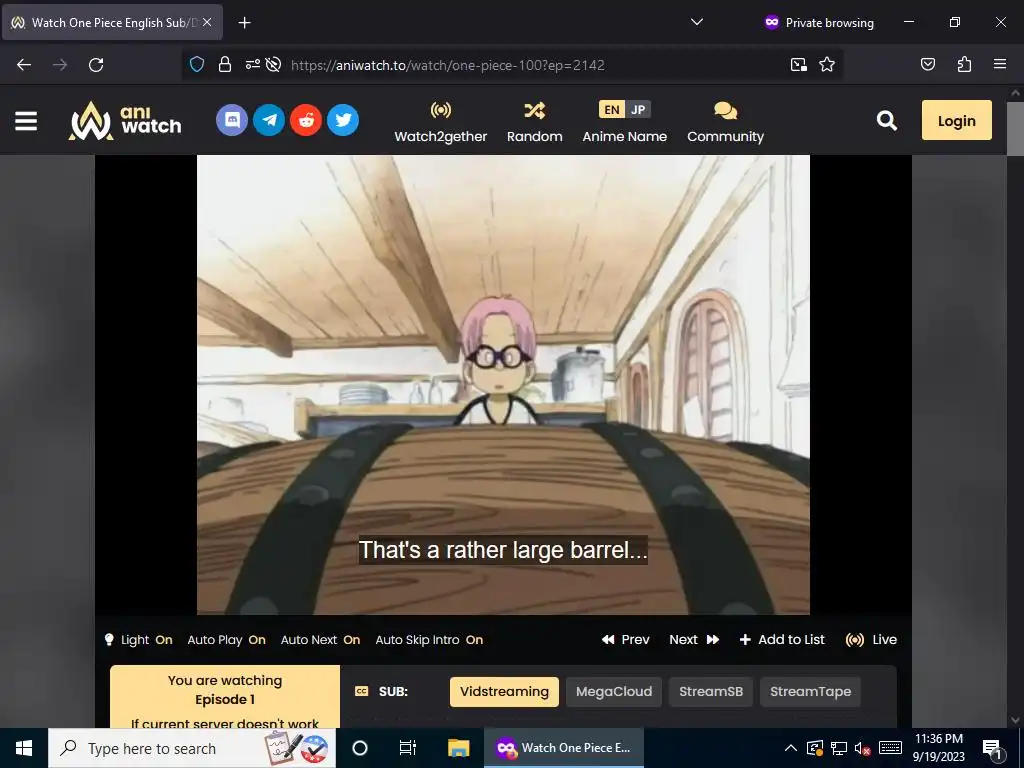Switch anime name language to JP

(638, 110)
